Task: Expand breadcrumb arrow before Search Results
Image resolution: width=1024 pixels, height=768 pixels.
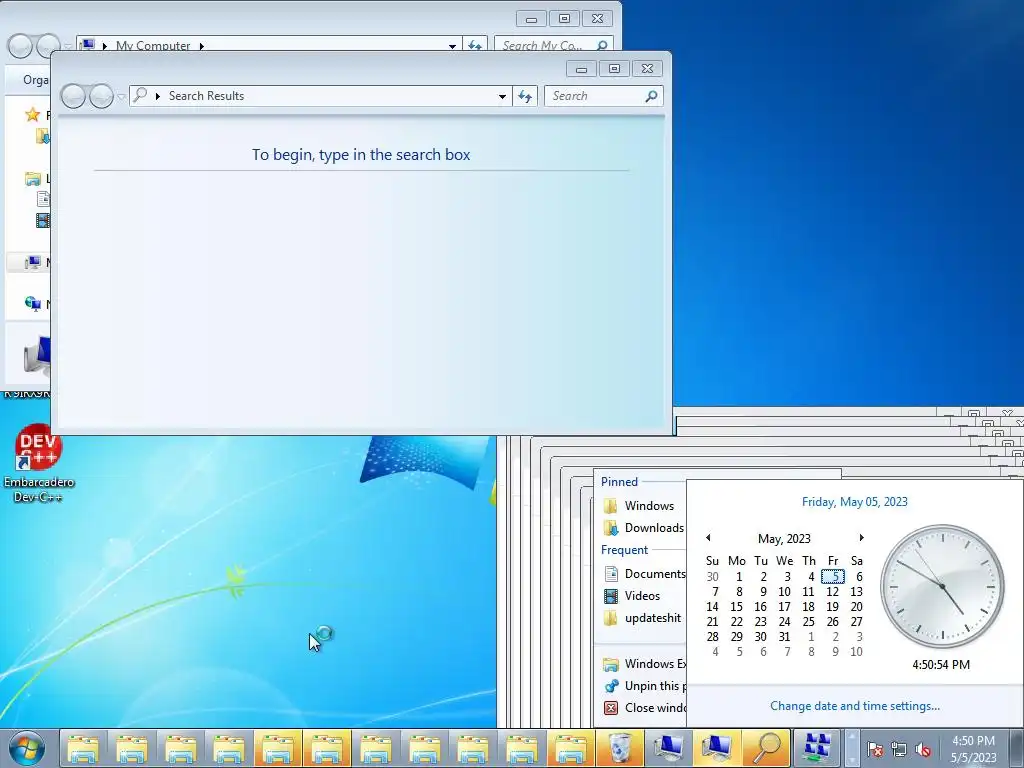Action: [x=157, y=96]
